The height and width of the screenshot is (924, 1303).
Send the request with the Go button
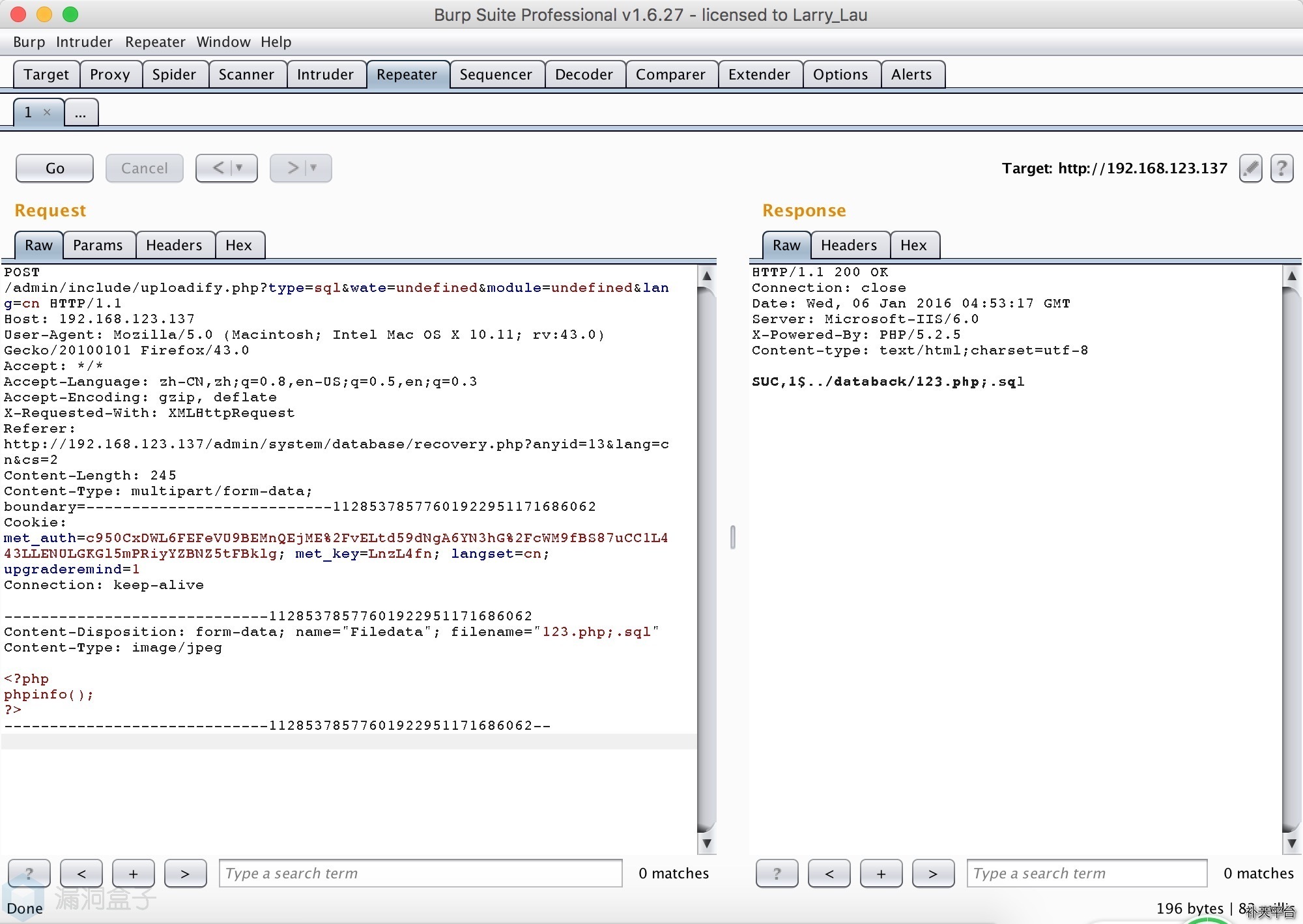coord(55,168)
